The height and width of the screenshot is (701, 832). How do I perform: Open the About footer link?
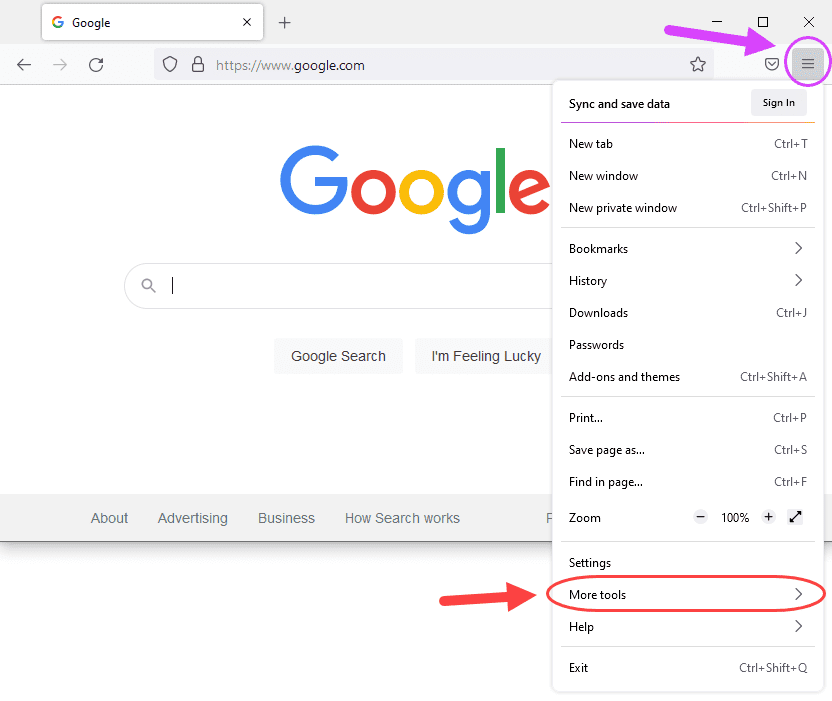[109, 518]
